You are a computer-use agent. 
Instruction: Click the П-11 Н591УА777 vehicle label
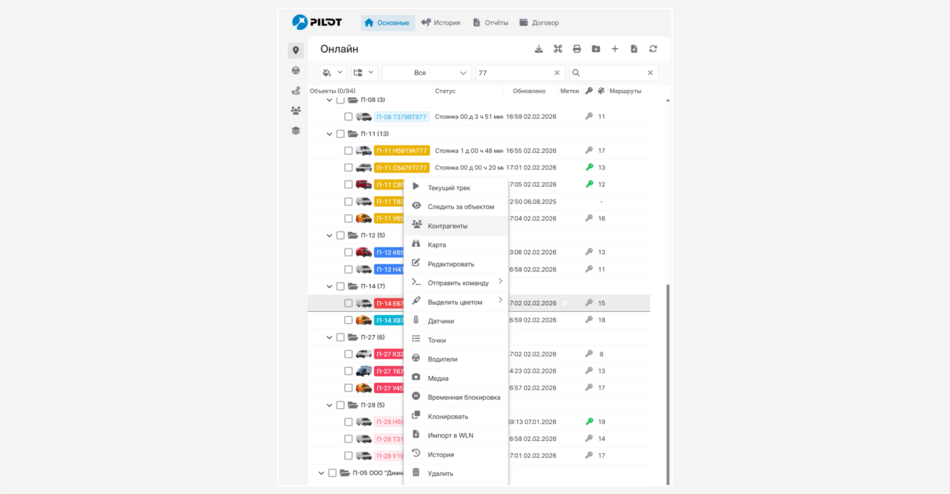pyautogui.click(x=402, y=151)
